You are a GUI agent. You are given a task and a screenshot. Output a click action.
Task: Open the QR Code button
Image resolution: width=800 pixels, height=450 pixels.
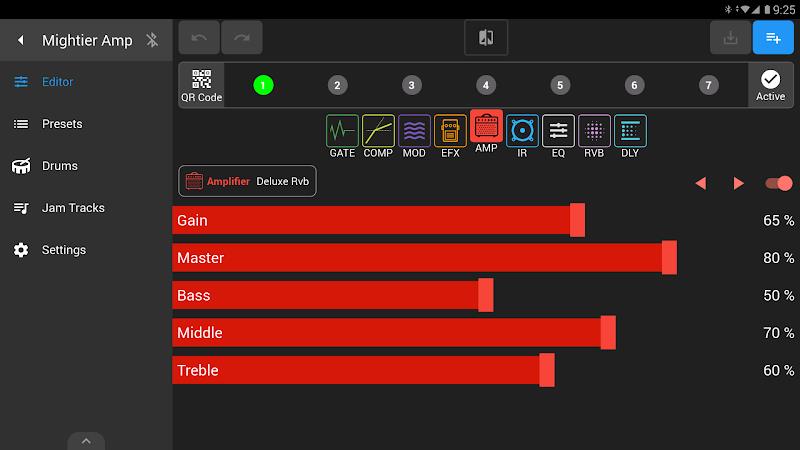pyautogui.click(x=201, y=85)
